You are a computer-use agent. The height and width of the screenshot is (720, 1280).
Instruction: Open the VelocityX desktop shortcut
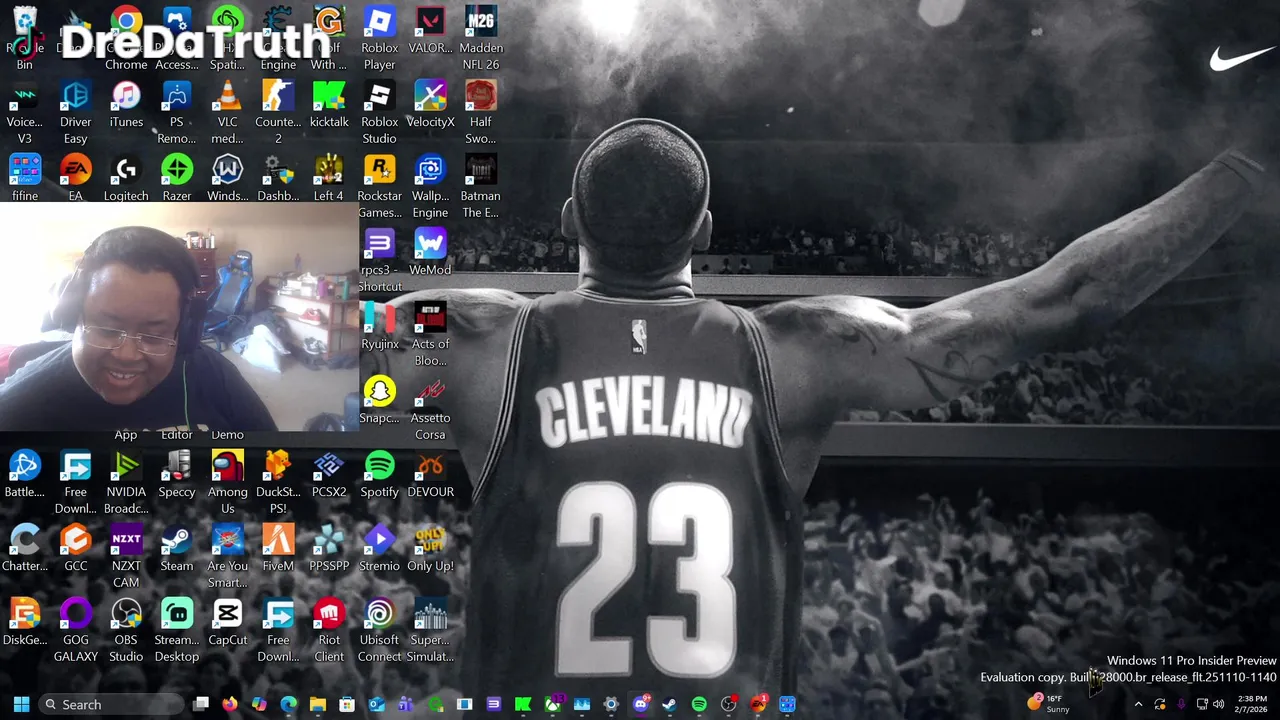click(x=430, y=104)
